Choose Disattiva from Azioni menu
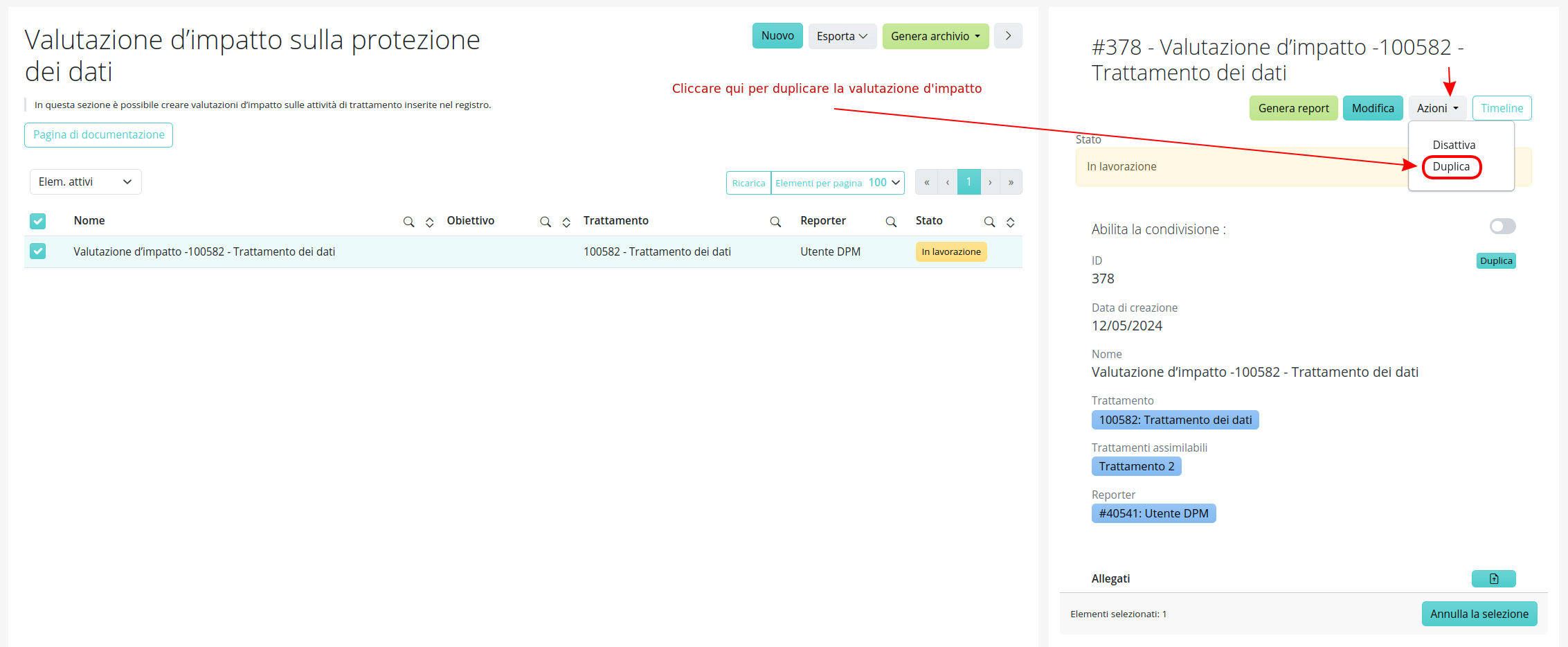 coord(1454,145)
